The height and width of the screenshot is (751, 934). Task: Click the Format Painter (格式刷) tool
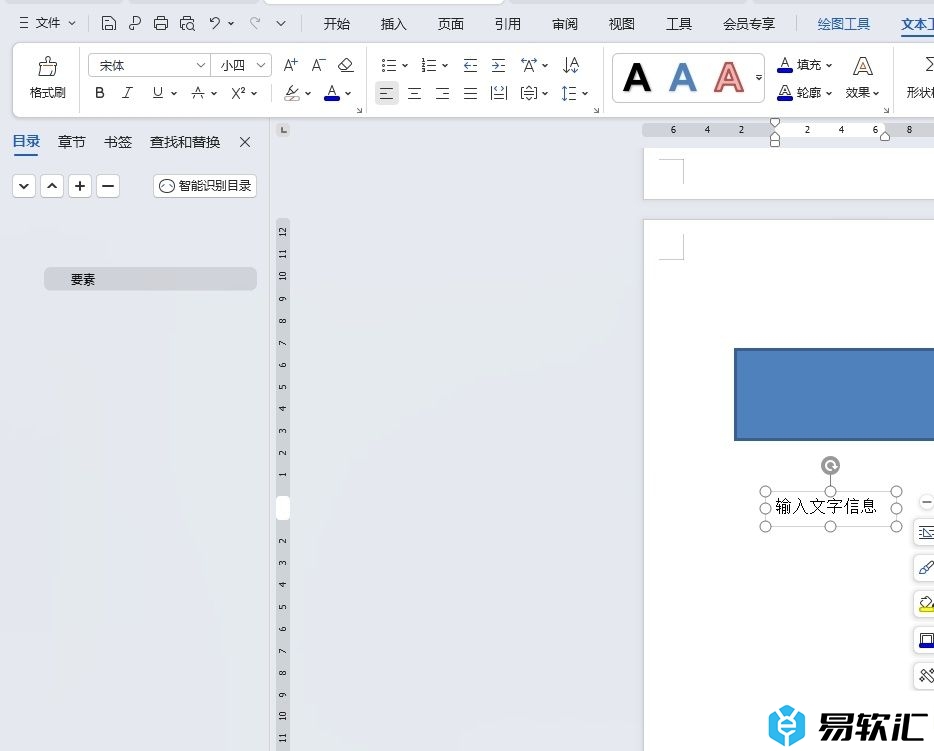(47, 78)
